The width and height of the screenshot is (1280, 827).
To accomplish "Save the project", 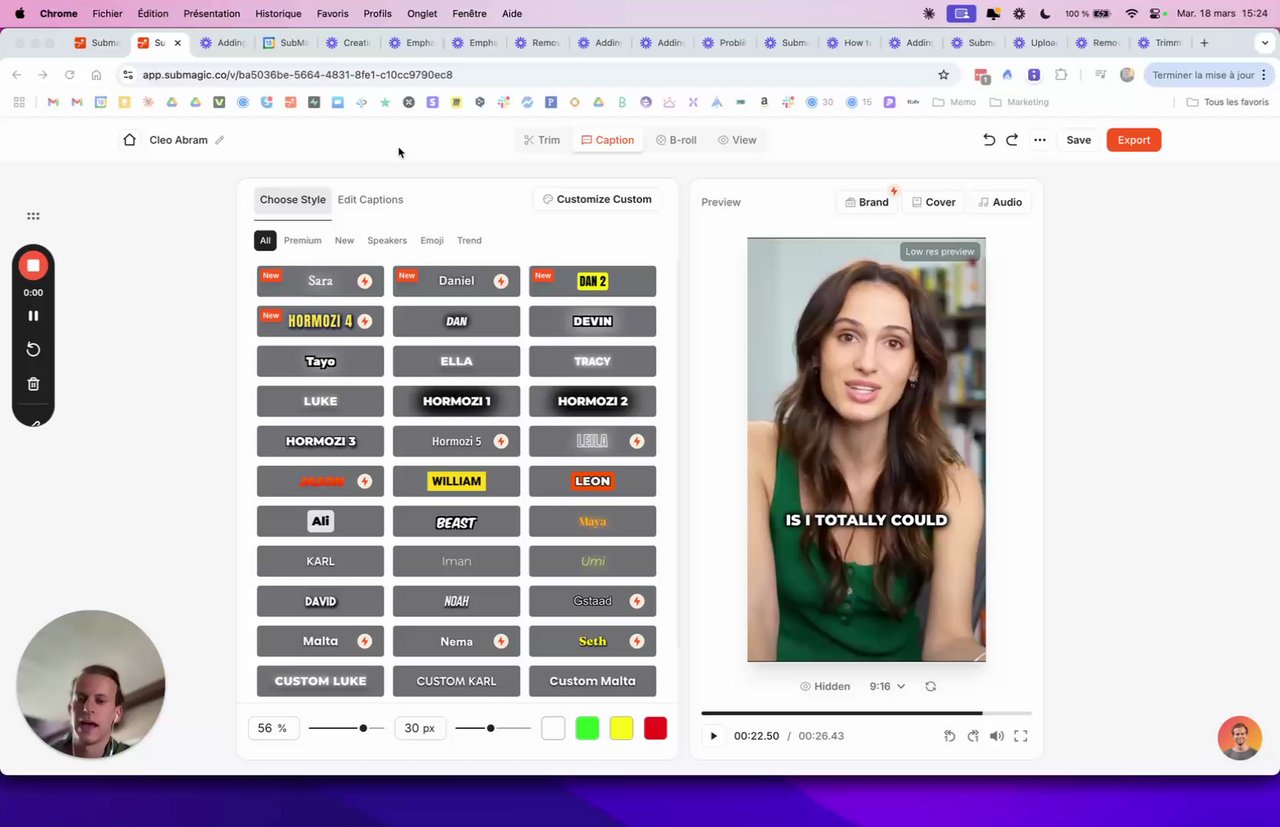I will 1078,140.
